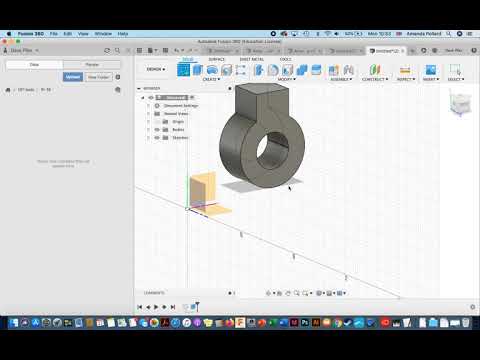Screen dimensions: 480x360
Task: Switch to the Solid tab
Action: (188, 59)
